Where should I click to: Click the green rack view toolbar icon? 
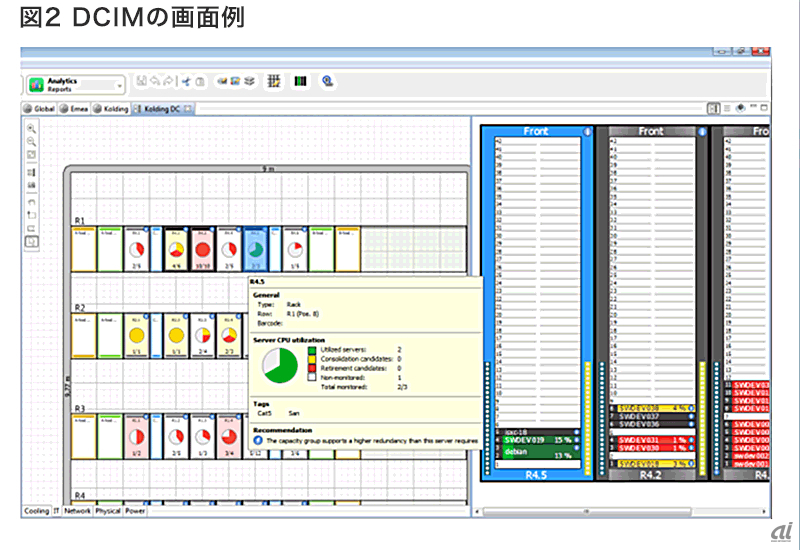pos(299,83)
